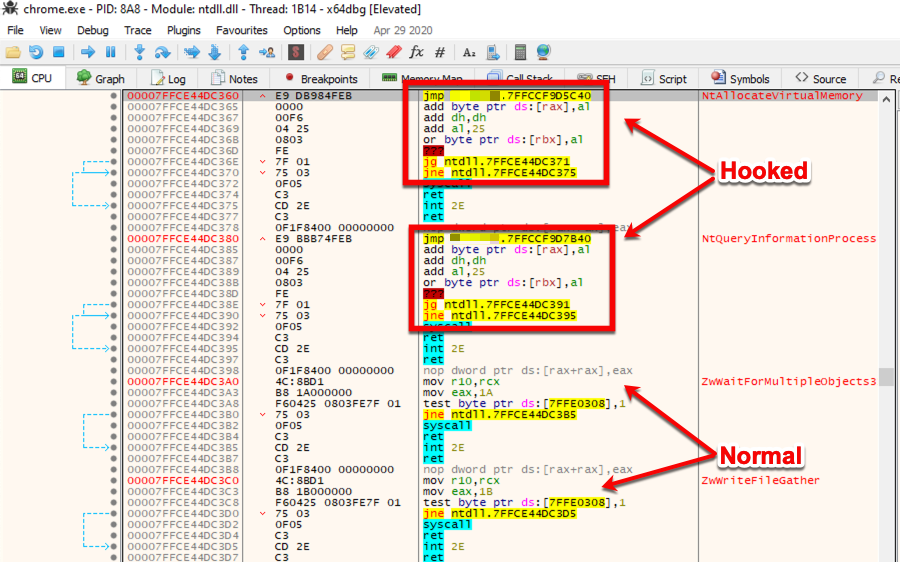Stop debugging with the blue square icon
Image resolution: width=900 pixels, height=562 pixels.
[x=58, y=52]
